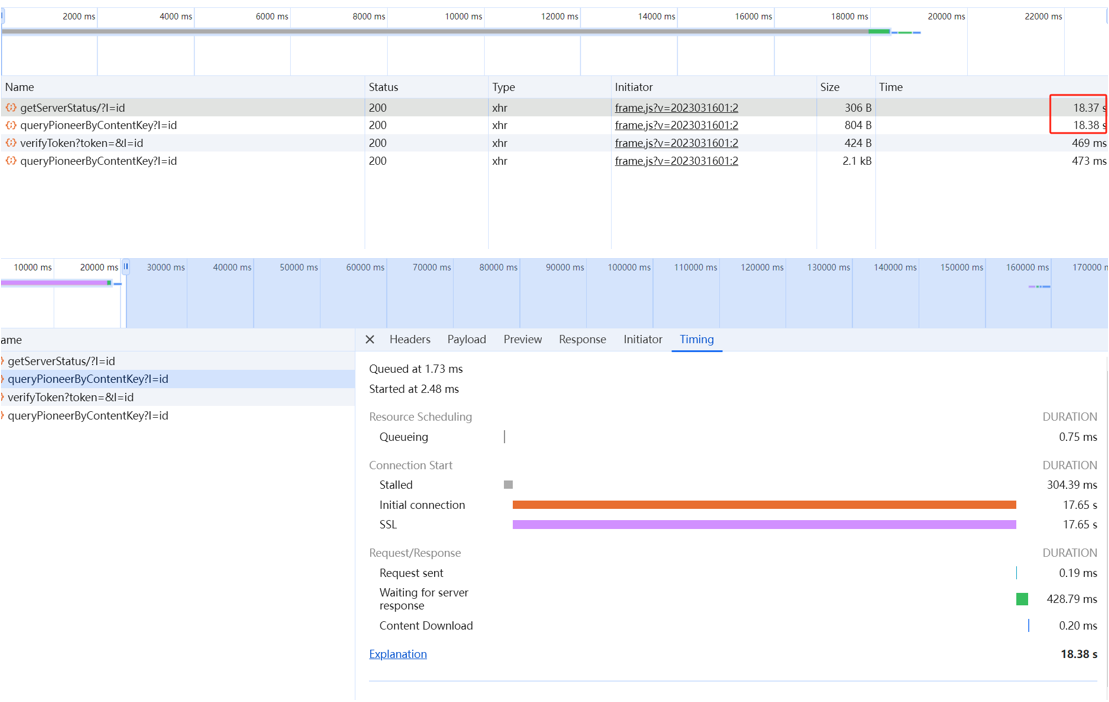Image resolution: width=1109 pixels, height=702 pixels.
Task: Click the 'Queued at 1.73 ms' text
Action: [x=416, y=369]
